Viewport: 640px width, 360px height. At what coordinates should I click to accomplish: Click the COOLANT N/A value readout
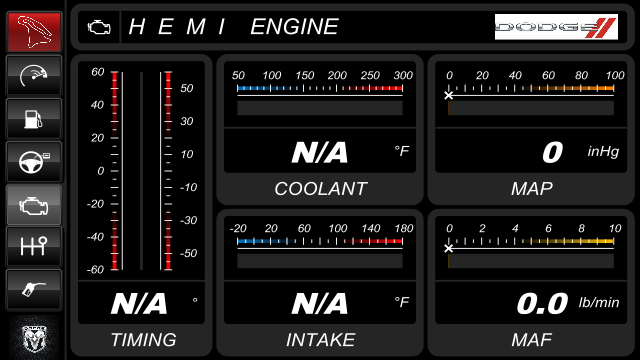[x=320, y=152]
